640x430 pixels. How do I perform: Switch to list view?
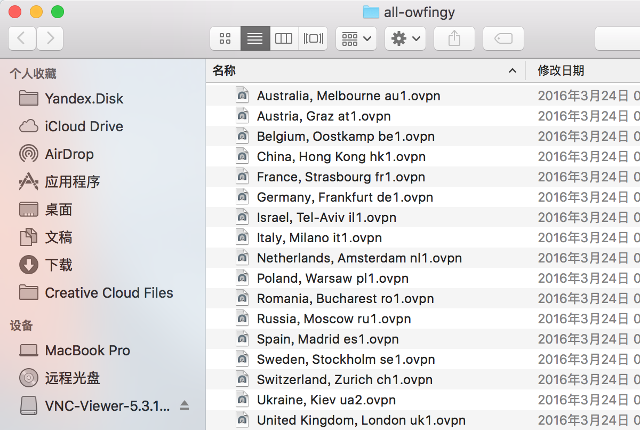click(255, 38)
